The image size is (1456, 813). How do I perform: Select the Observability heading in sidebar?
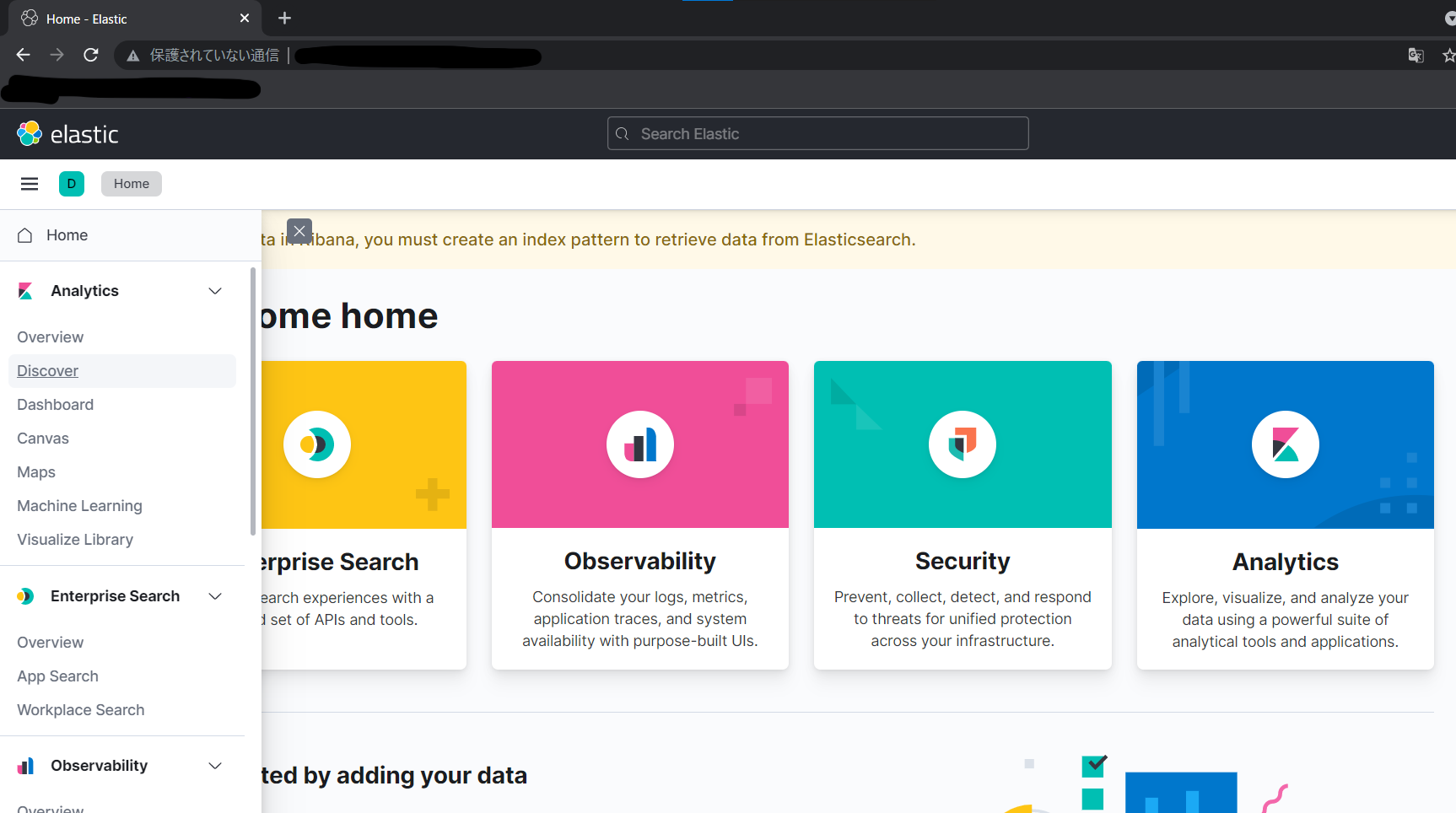pos(100,766)
